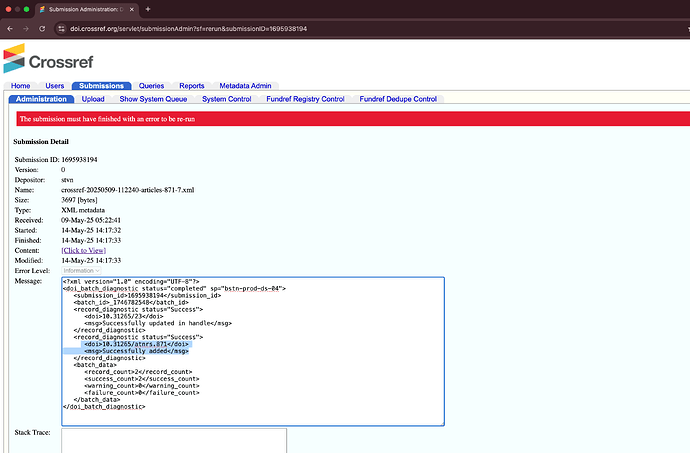Open the Home tab
This screenshot has height=453, width=690.
coord(21,86)
